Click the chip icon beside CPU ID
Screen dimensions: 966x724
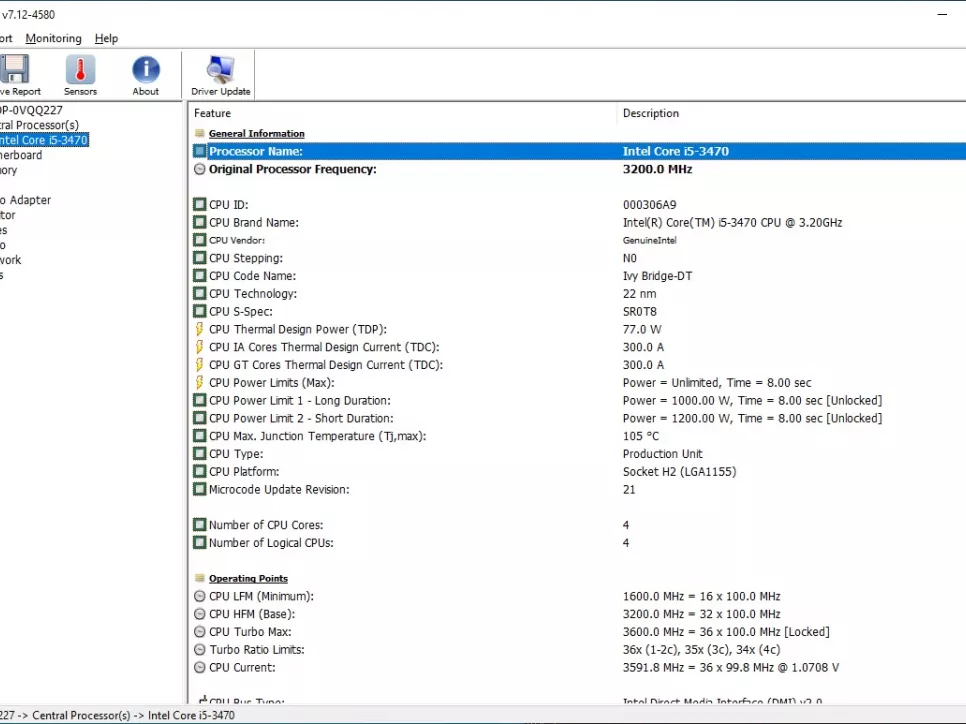pos(200,205)
